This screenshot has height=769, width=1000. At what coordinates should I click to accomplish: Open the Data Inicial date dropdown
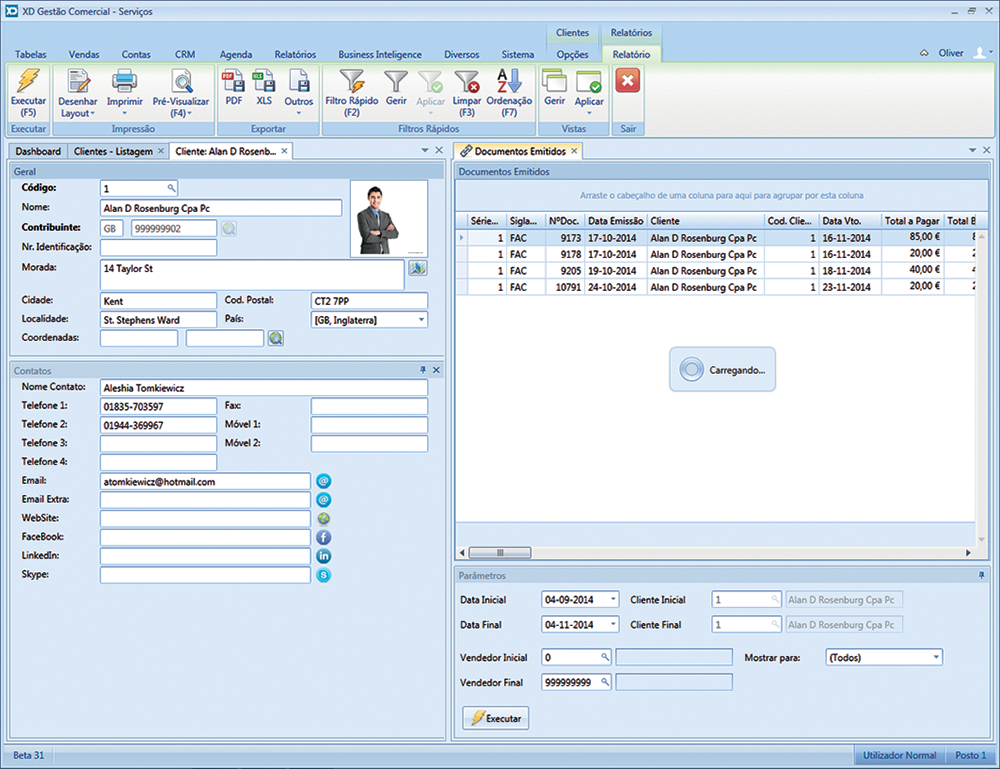[x=612, y=600]
